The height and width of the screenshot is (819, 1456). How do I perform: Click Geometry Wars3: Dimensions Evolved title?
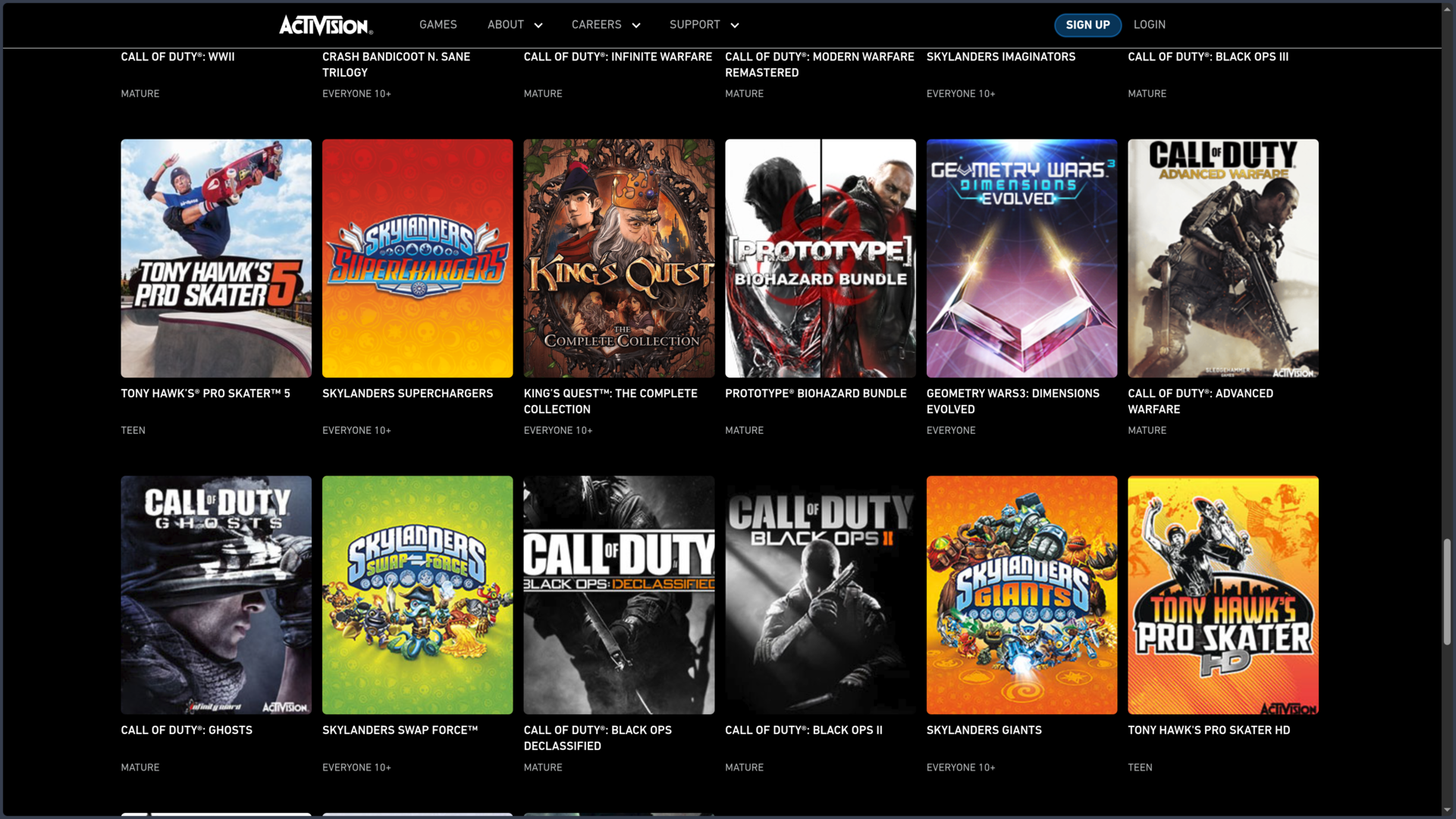tap(1012, 401)
